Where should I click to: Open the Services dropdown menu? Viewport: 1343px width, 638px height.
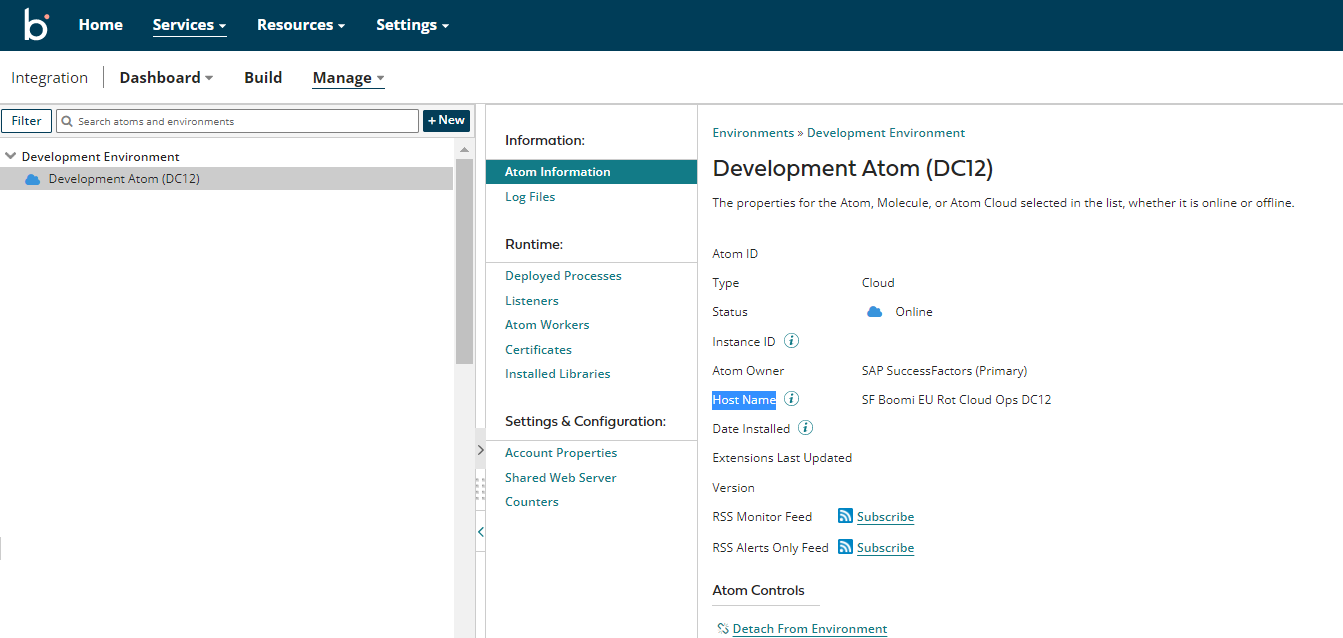(x=189, y=25)
